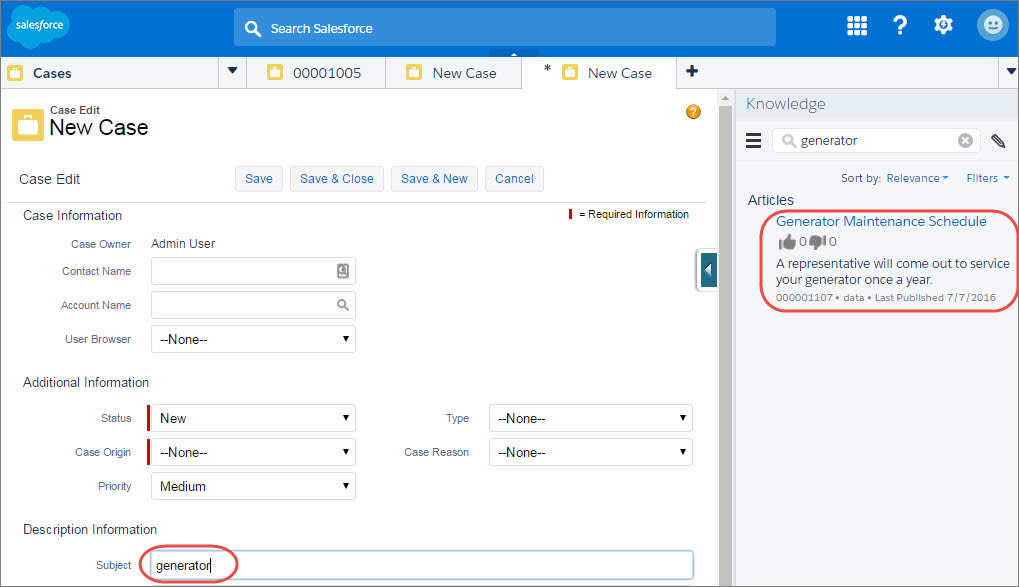This screenshot has height=587, width=1019.
Task: Select the unsaved New Case tab with asterisk
Action: [599, 73]
